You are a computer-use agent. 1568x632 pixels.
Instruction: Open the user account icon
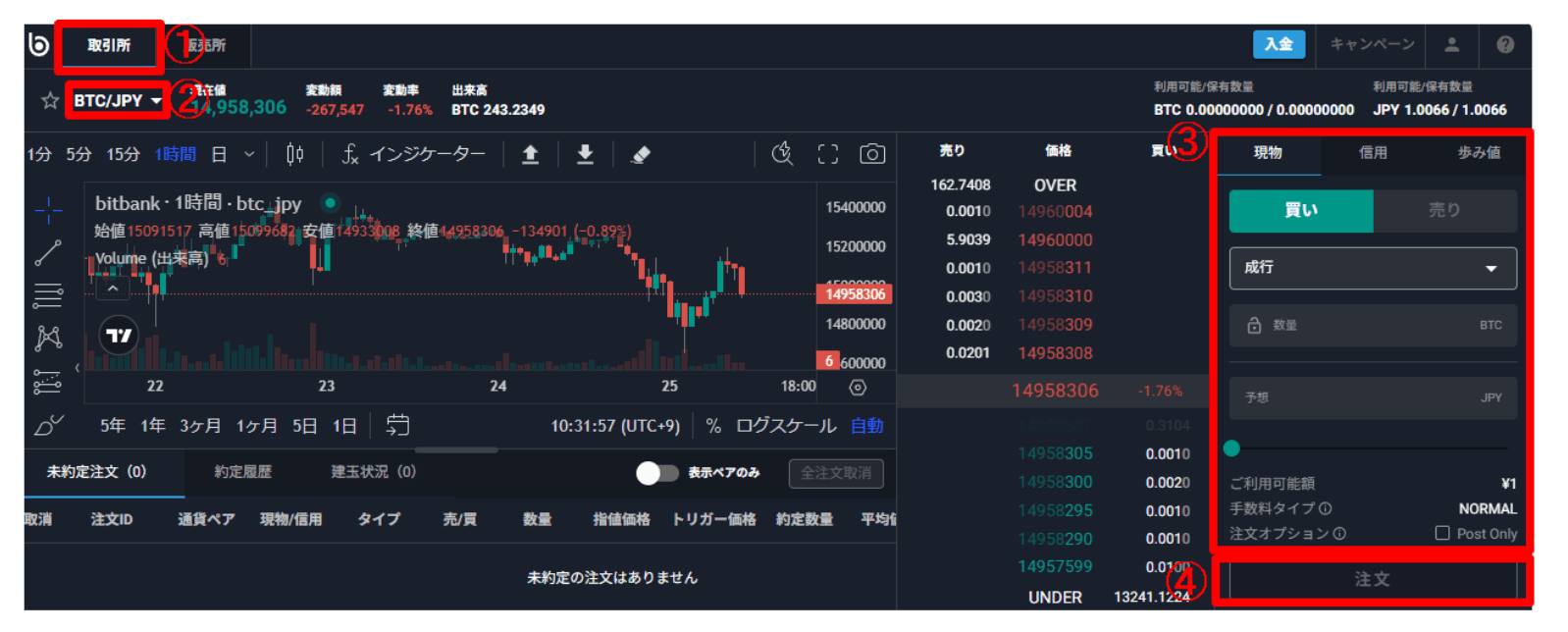1451,45
